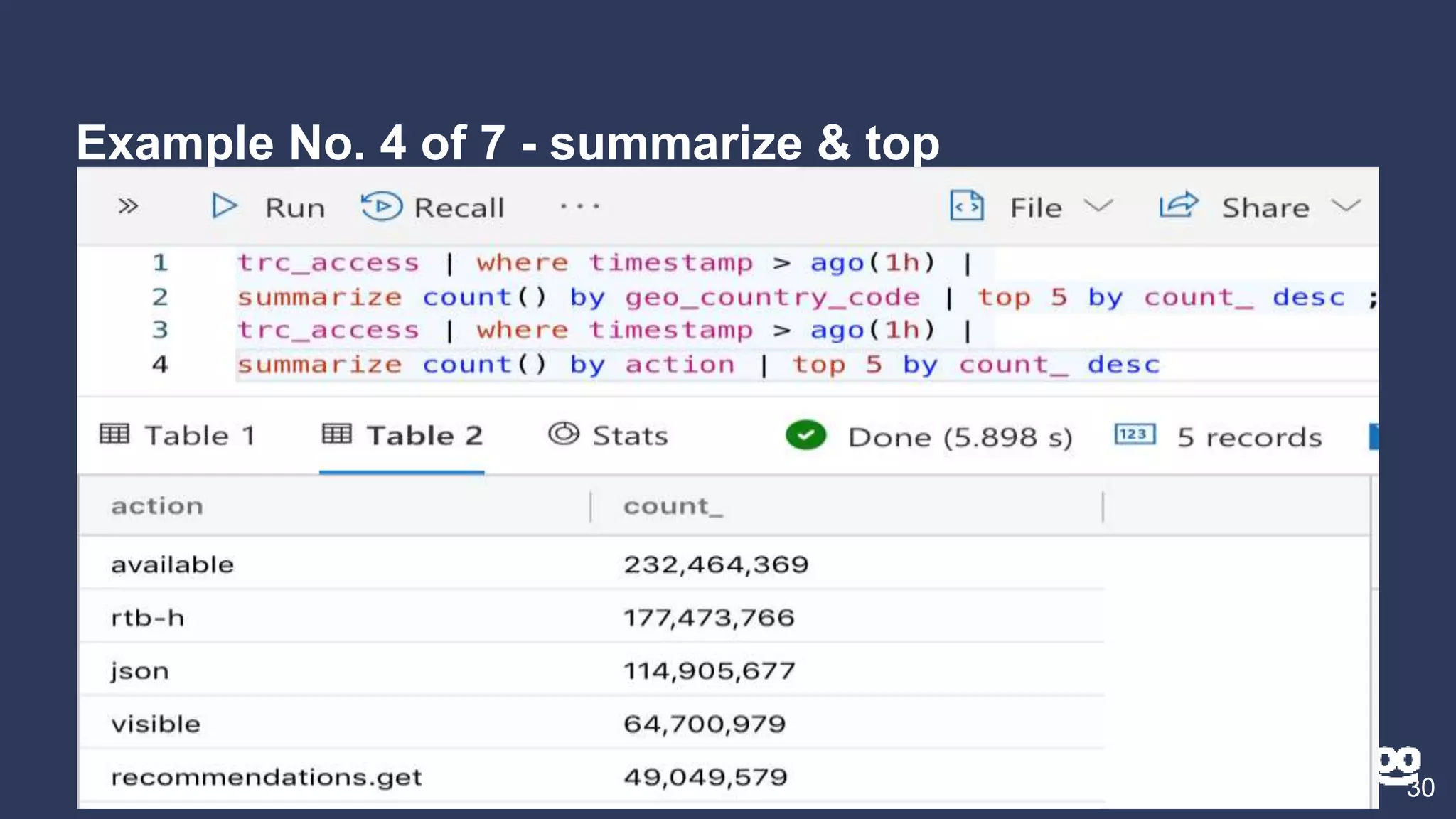Open the Share menu label
The width and height of the screenshot is (1456, 819).
coord(1265,208)
